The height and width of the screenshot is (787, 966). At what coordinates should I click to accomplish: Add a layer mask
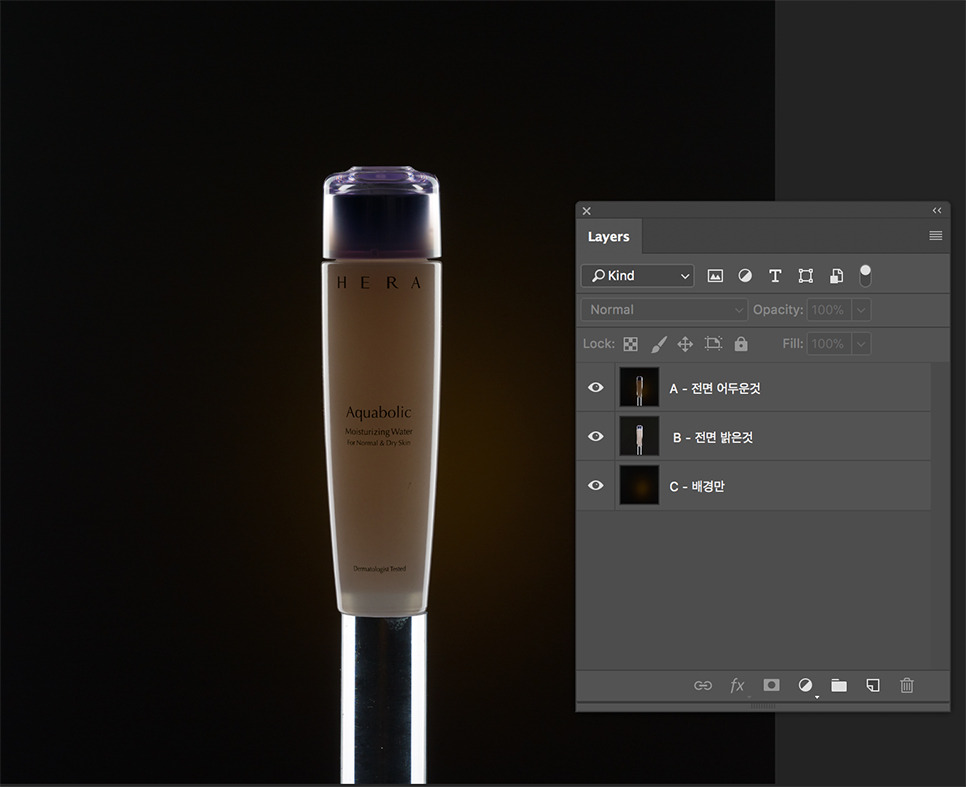[771, 685]
